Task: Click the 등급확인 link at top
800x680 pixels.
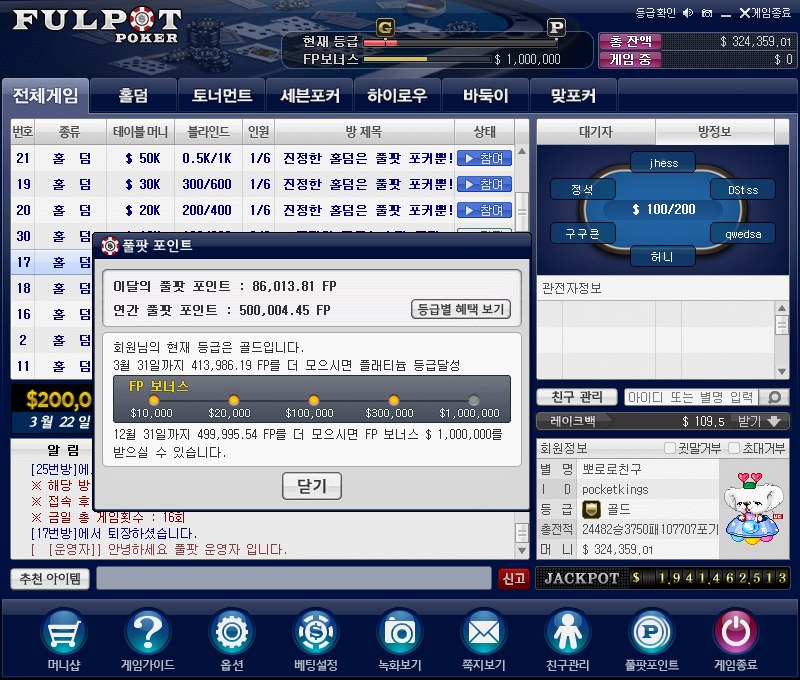Action: point(656,13)
